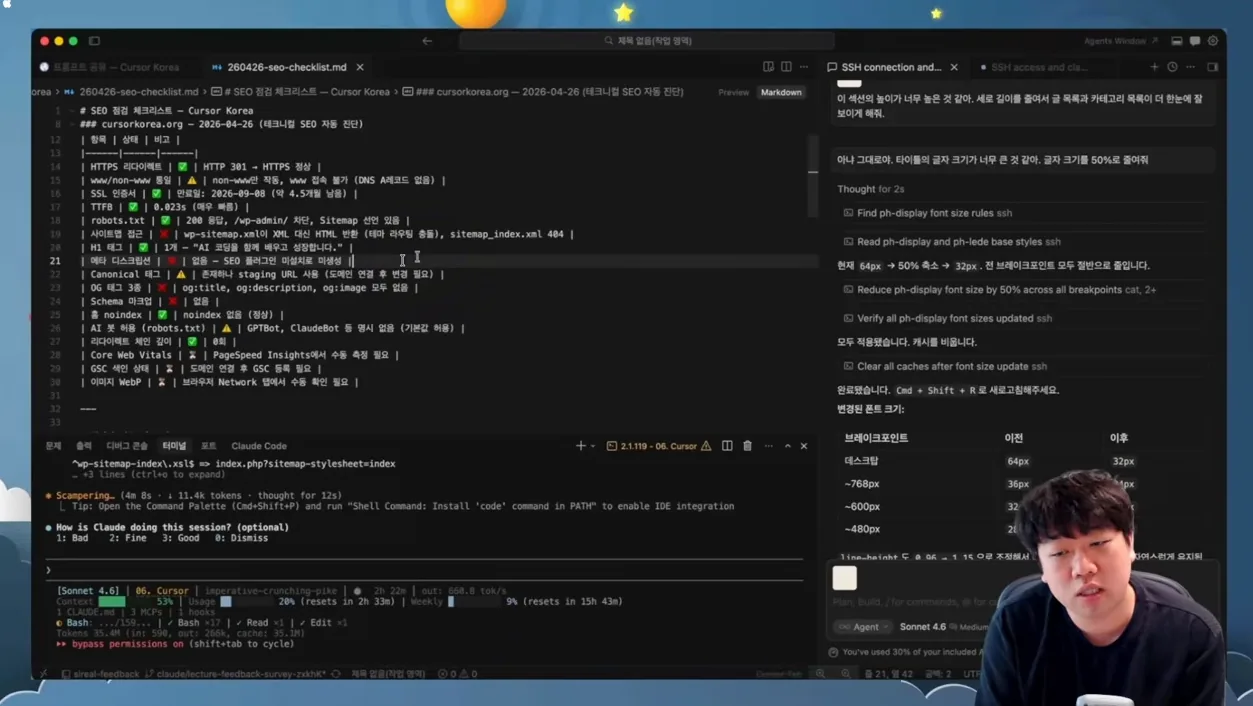Toggle the sidebar layout icon in title bar
The image size is (1253, 706).
(95, 41)
